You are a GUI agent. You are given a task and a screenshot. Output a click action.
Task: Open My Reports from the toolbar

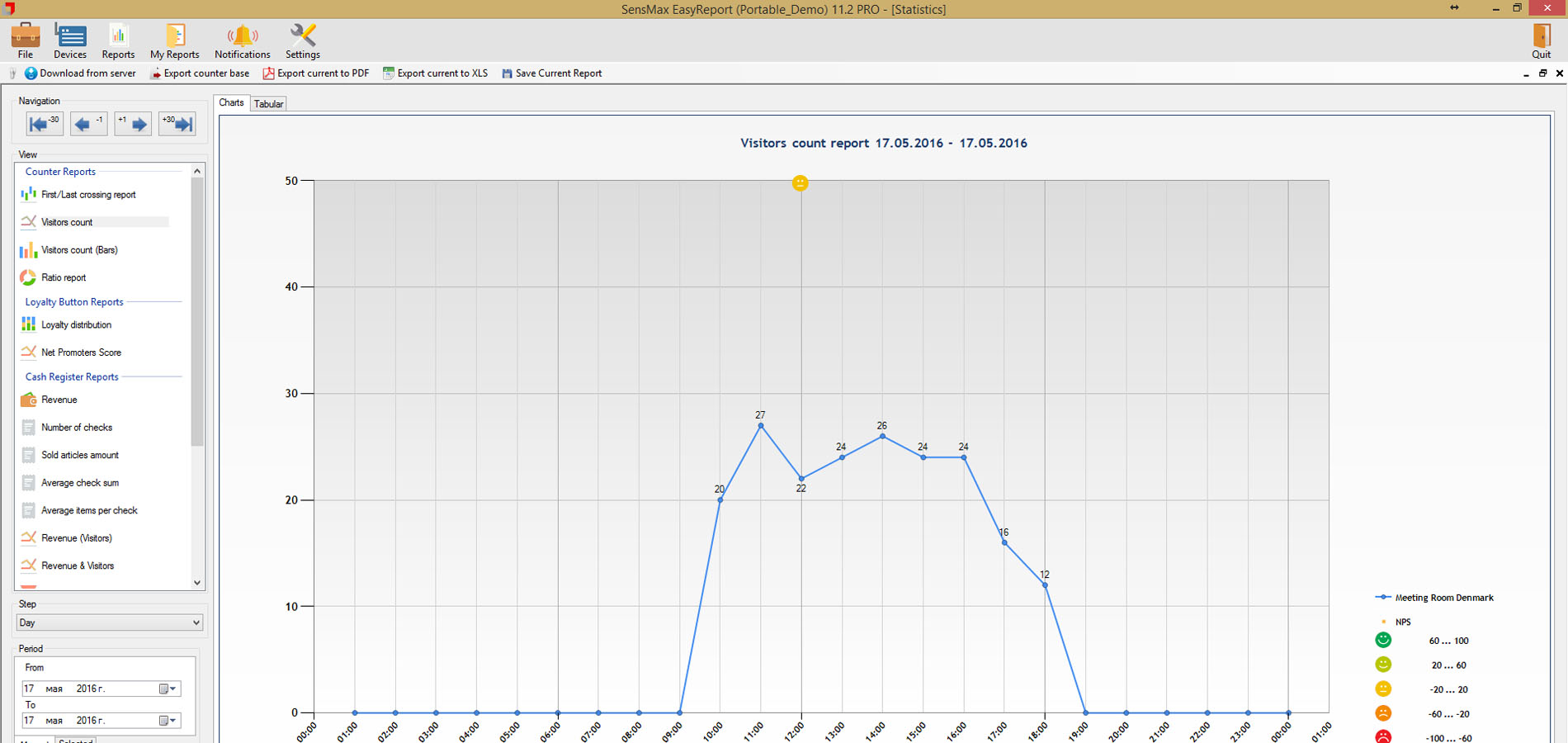175,36
